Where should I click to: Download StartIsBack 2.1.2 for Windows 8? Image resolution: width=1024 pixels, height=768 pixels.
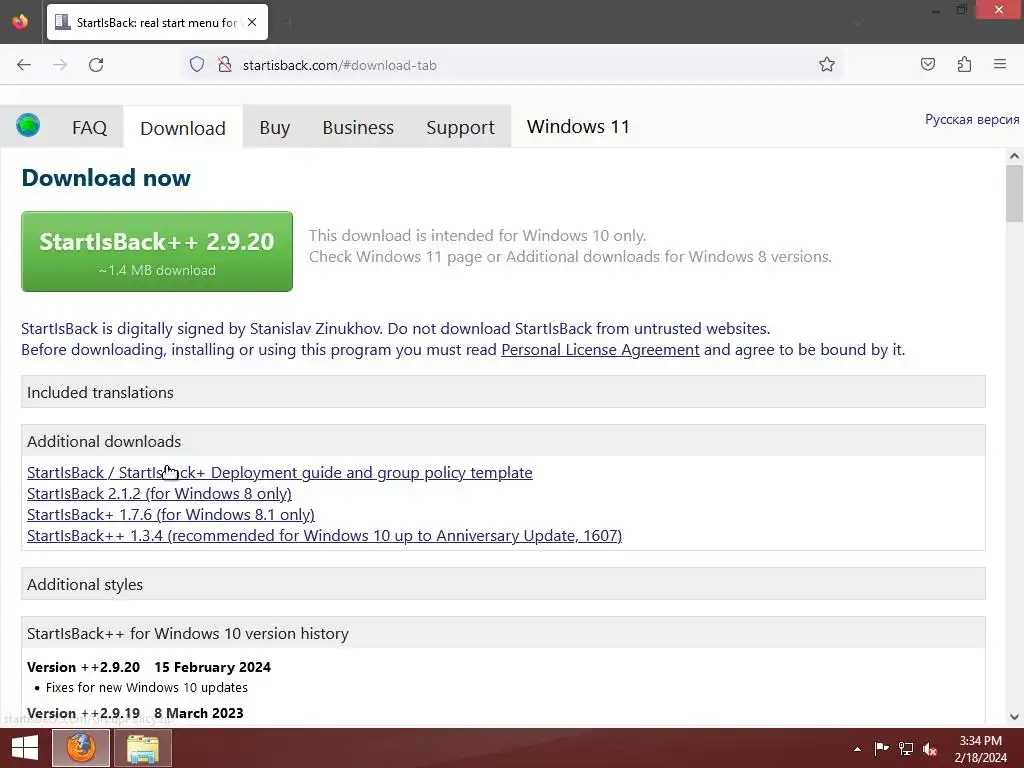159,494
